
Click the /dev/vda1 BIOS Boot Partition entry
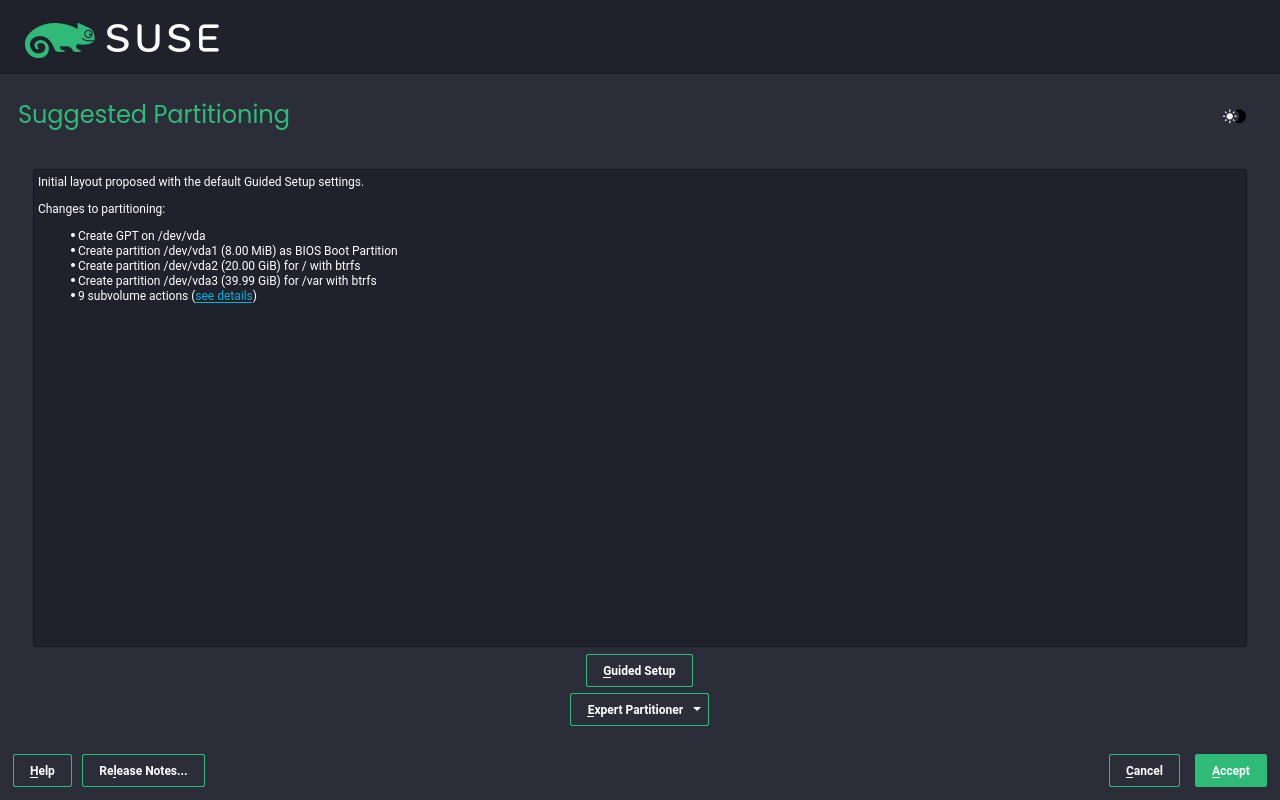237,251
